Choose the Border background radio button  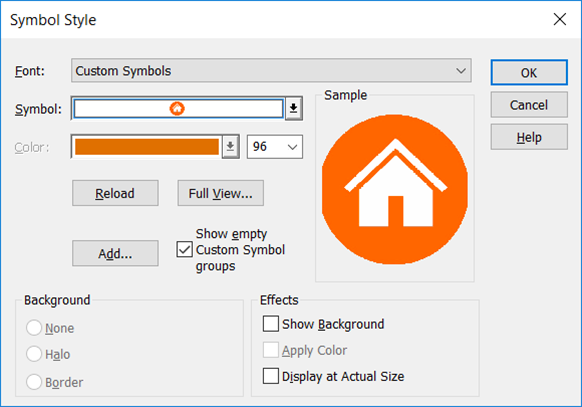[34, 382]
